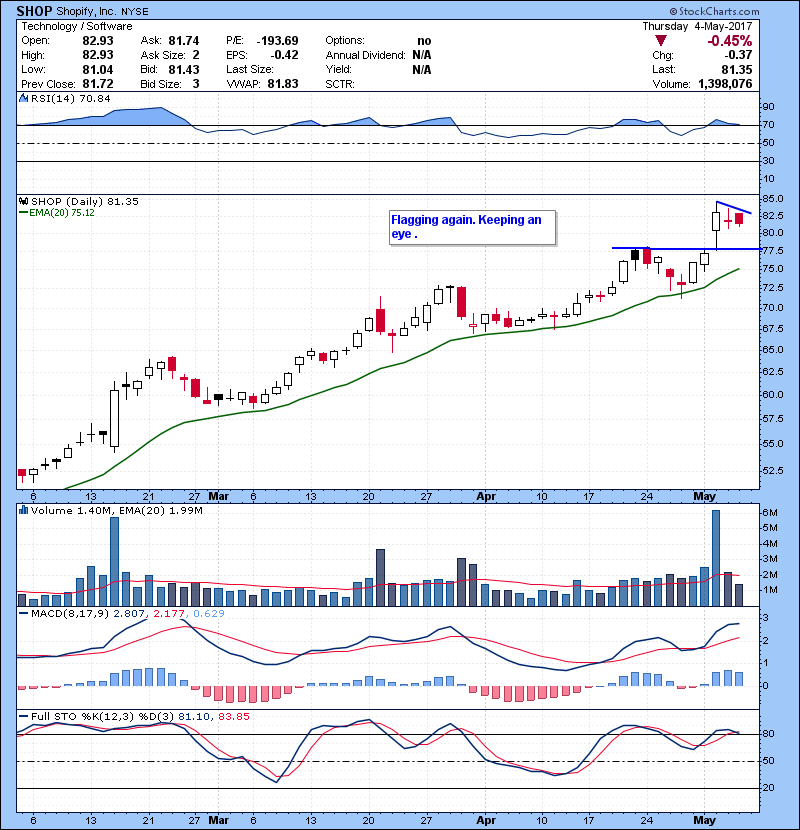Click the 90 label on the RSI axis
This screenshot has width=800, height=830.
click(768, 107)
